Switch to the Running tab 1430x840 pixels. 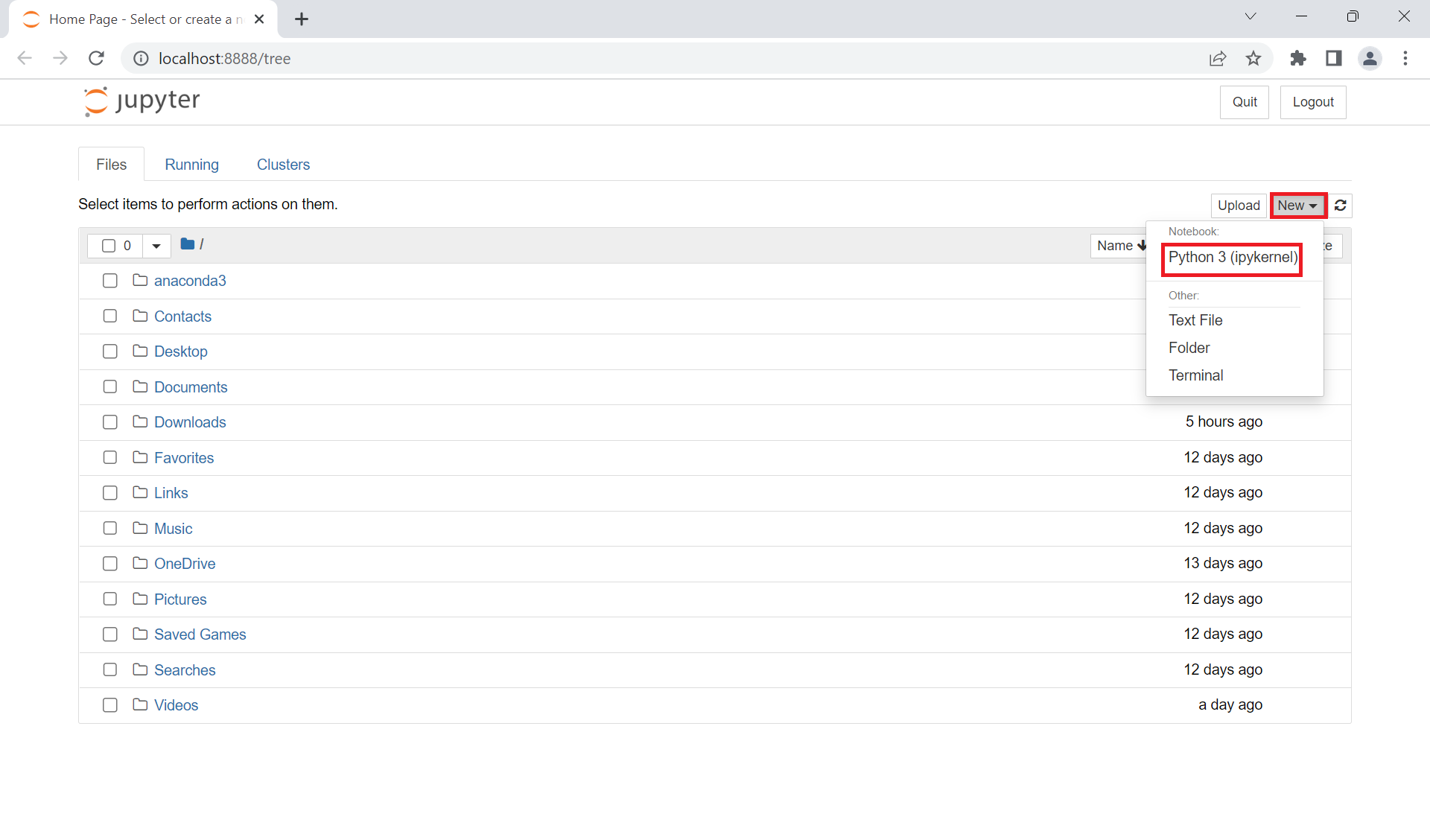(192, 163)
